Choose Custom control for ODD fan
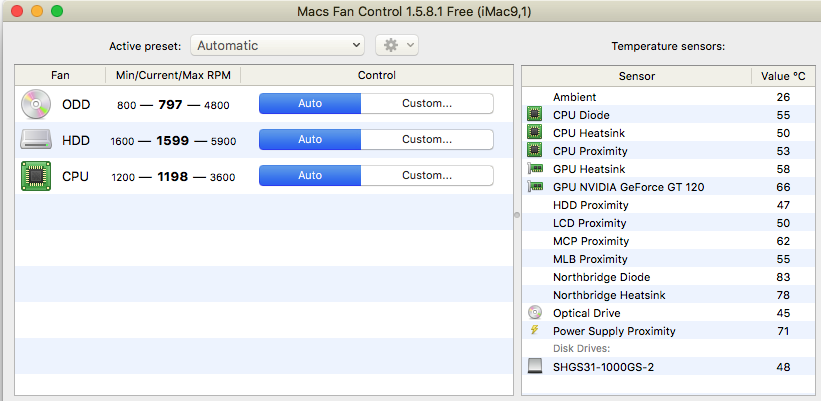Viewport: 821px width, 401px height. coord(427,104)
